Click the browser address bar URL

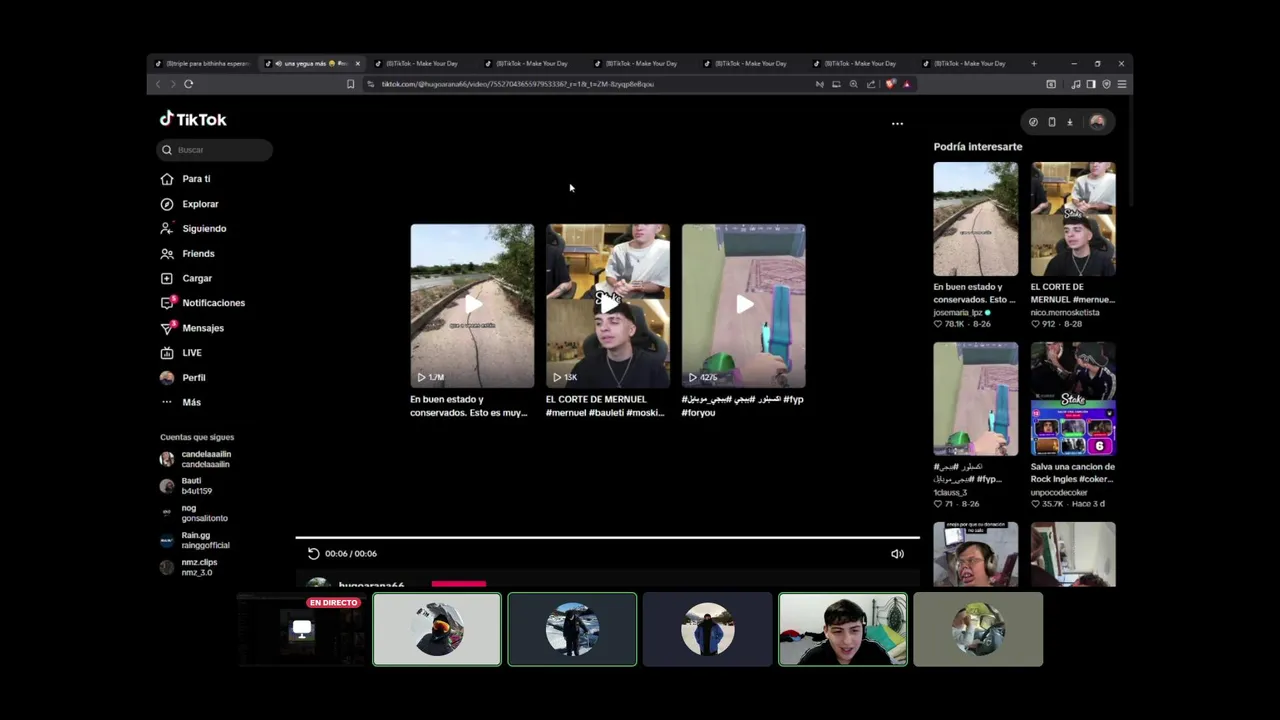click(517, 84)
